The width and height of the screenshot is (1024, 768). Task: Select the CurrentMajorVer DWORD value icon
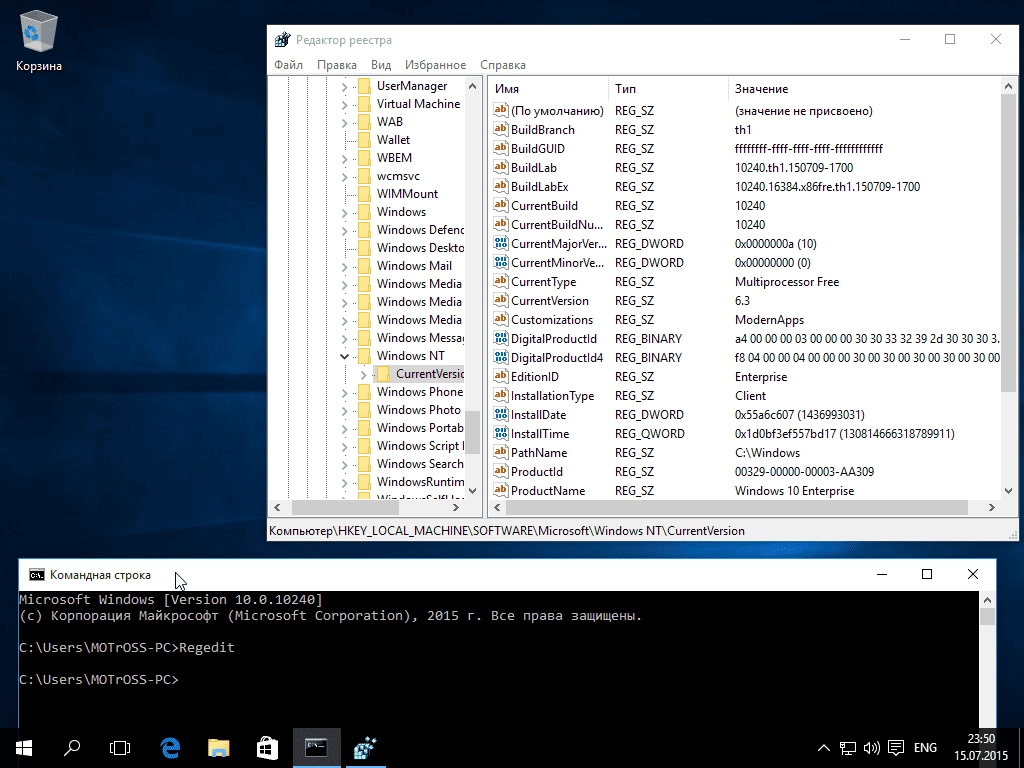501,244
